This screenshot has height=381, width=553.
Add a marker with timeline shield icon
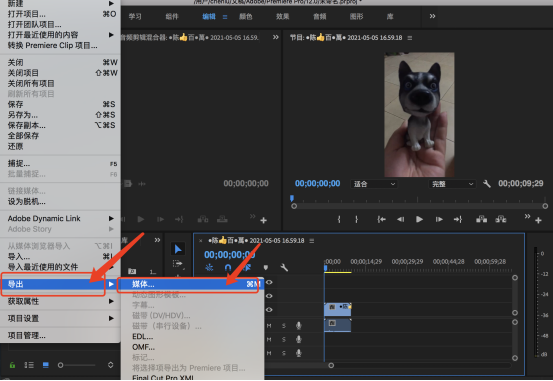(x=266, y=268)
